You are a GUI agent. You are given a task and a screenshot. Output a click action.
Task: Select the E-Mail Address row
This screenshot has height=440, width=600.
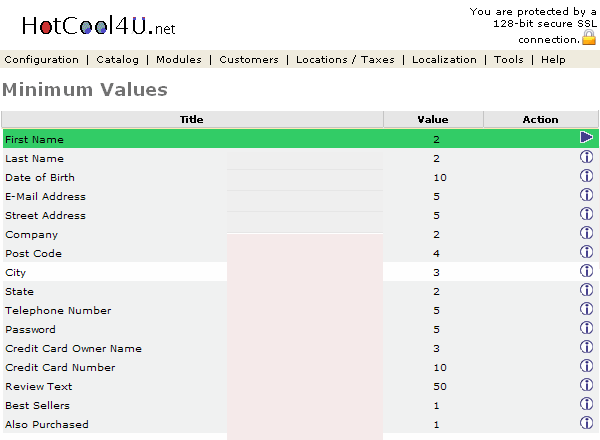[45, 196]
